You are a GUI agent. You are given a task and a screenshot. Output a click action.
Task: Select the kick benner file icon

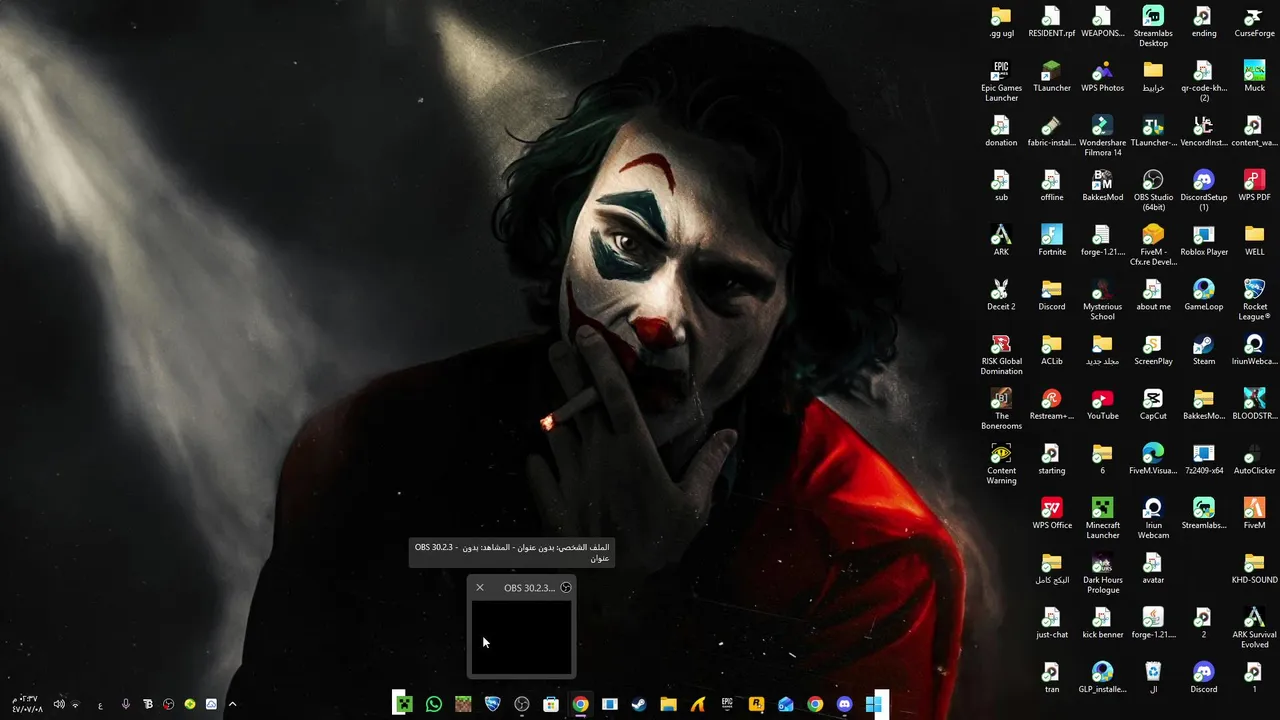click(1102, 623)
